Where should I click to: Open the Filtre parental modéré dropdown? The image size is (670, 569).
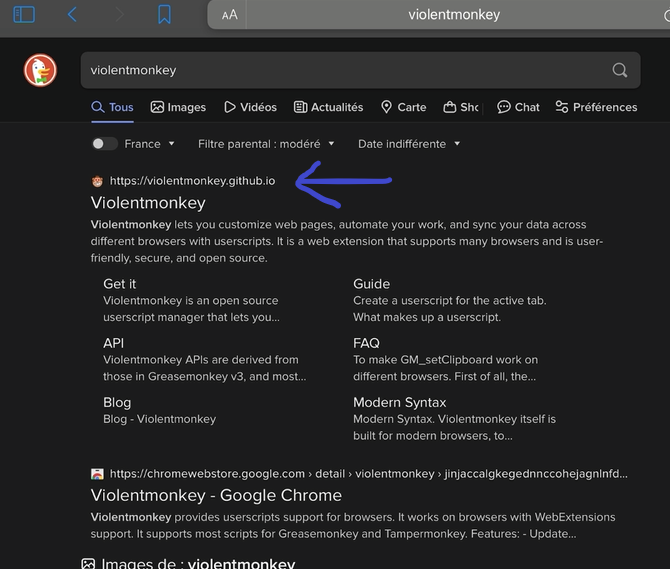[266, 144]
